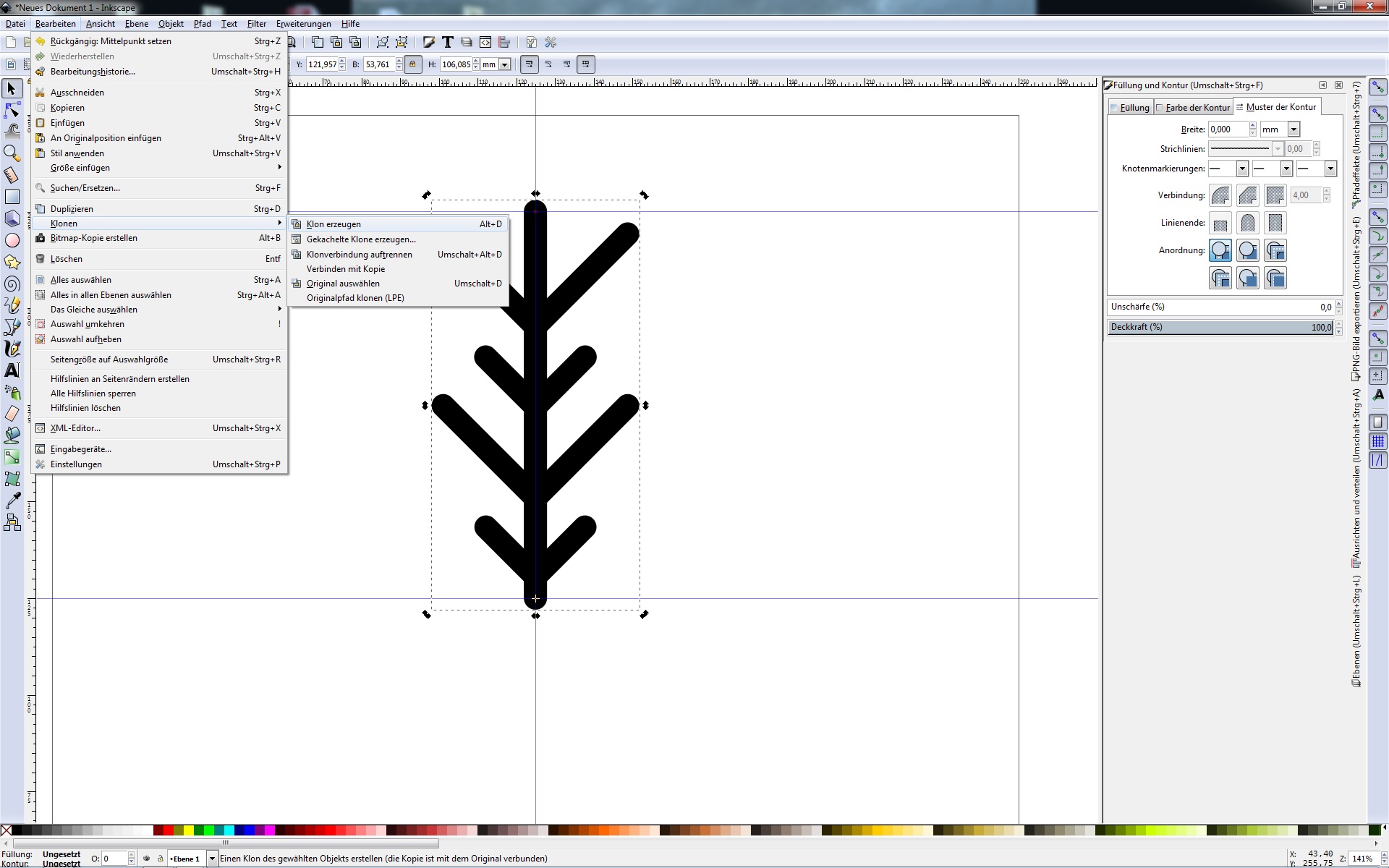Toggle the width/height lock button
The height and width of the screenshot is (868, 1389).
pos(412,64)
